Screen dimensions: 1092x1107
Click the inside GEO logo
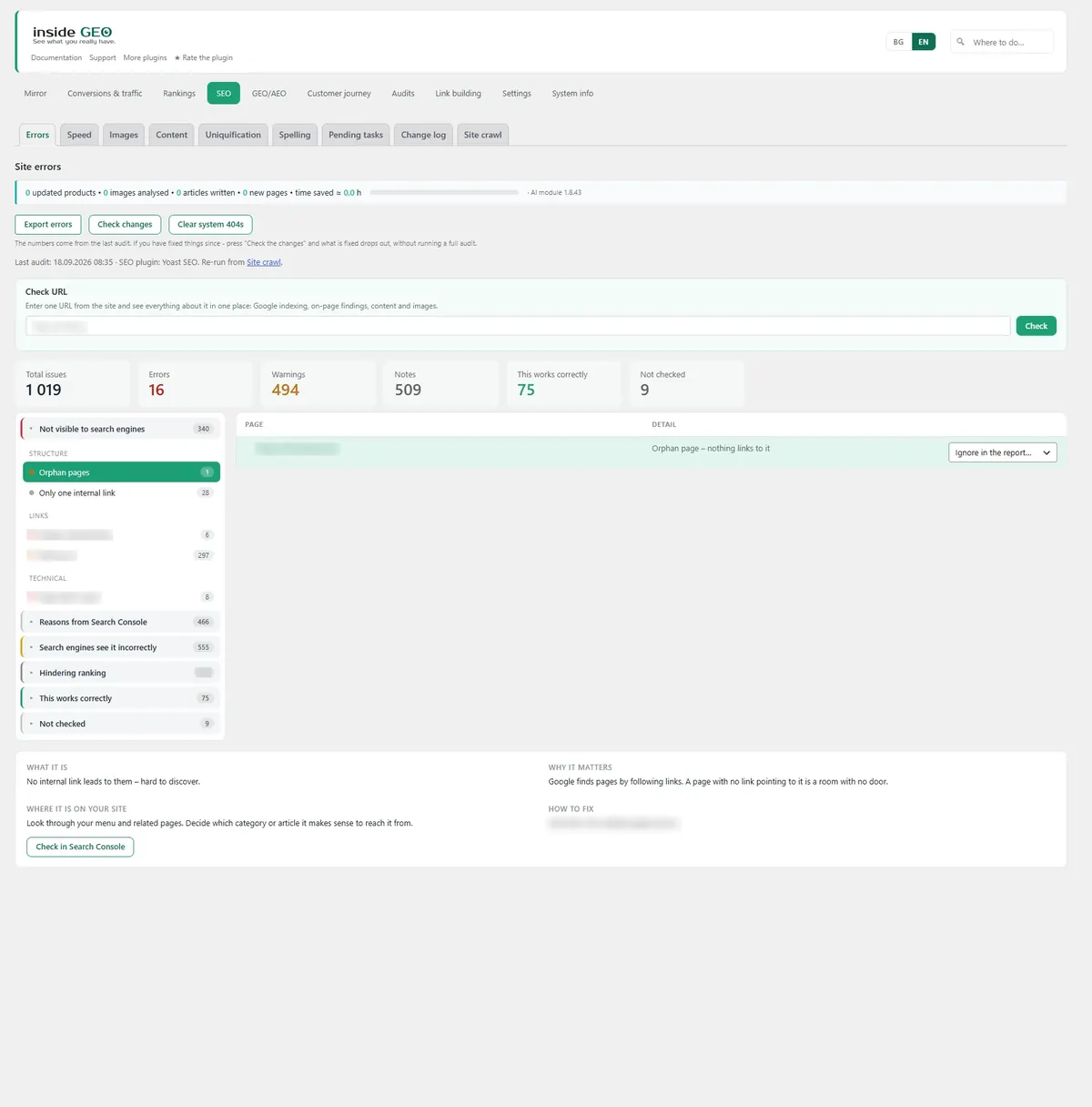pyautogui.click(x=73, y=35)
